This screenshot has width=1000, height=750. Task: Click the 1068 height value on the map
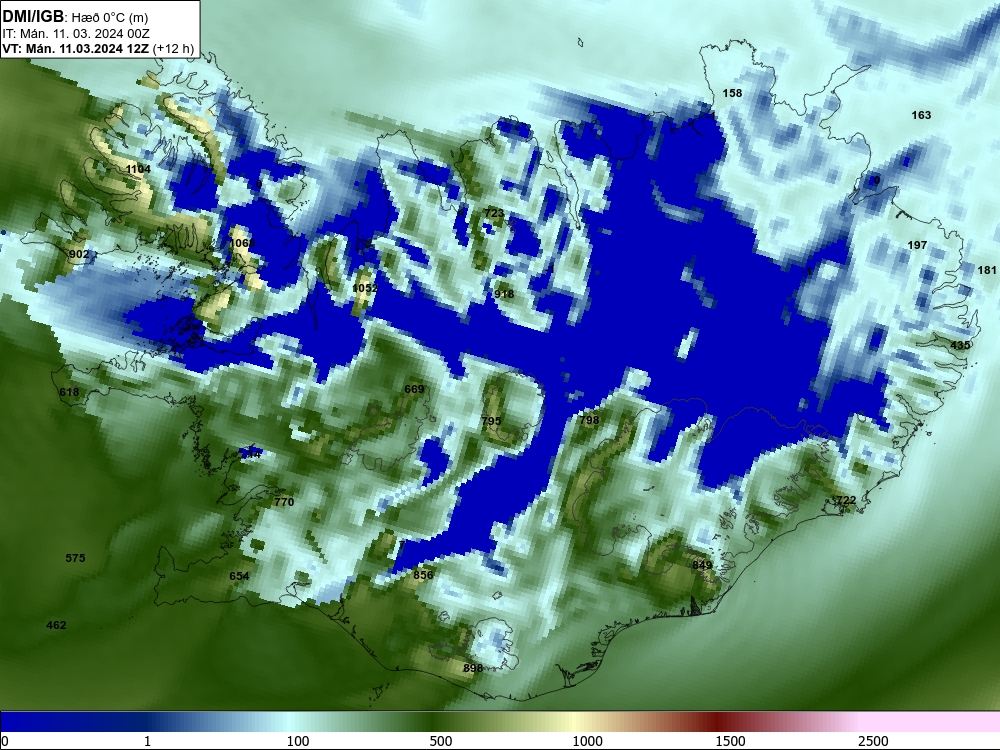tap(242, 243)
